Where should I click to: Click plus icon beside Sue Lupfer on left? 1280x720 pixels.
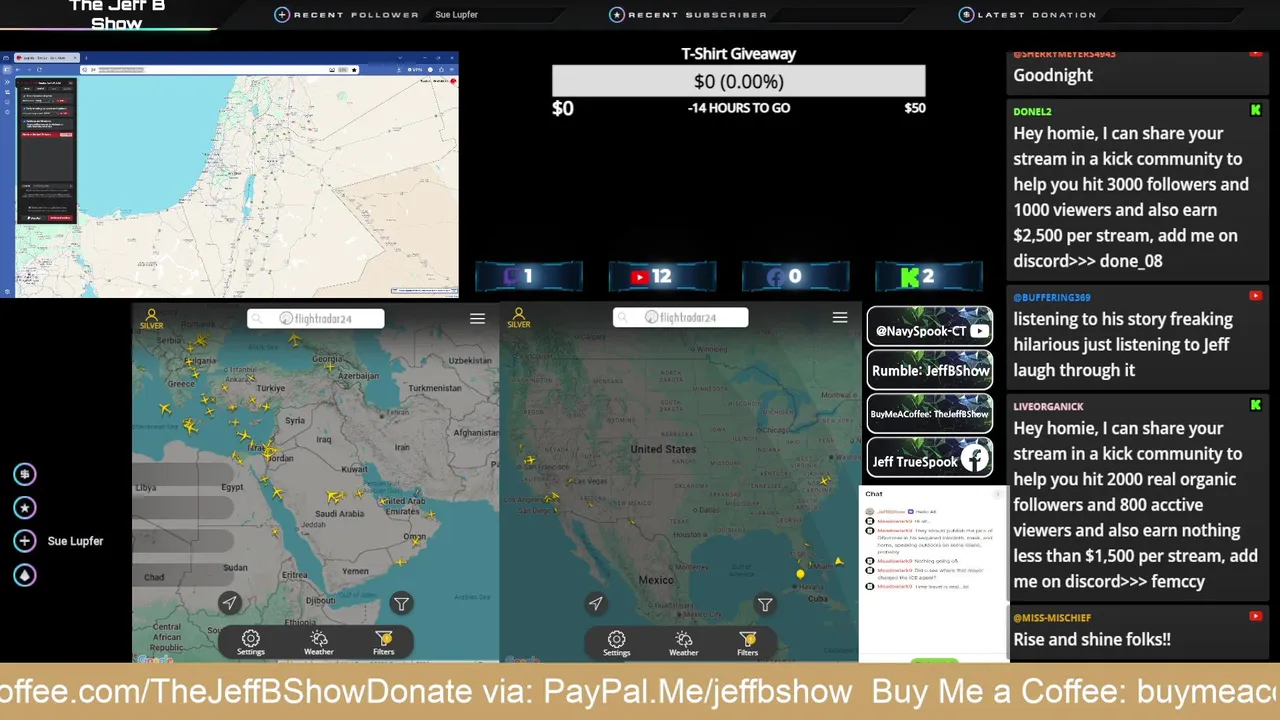pos(25,541)
